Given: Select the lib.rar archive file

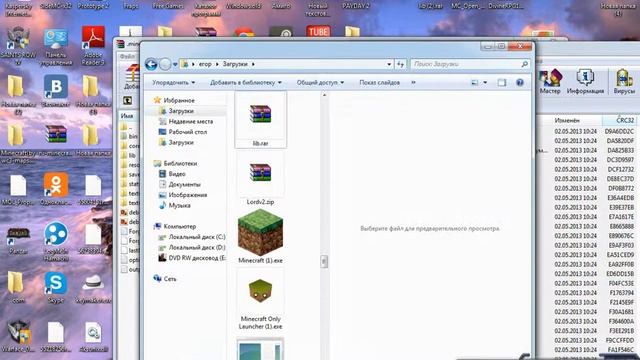Looking at the screenshot, I should 260,120.
